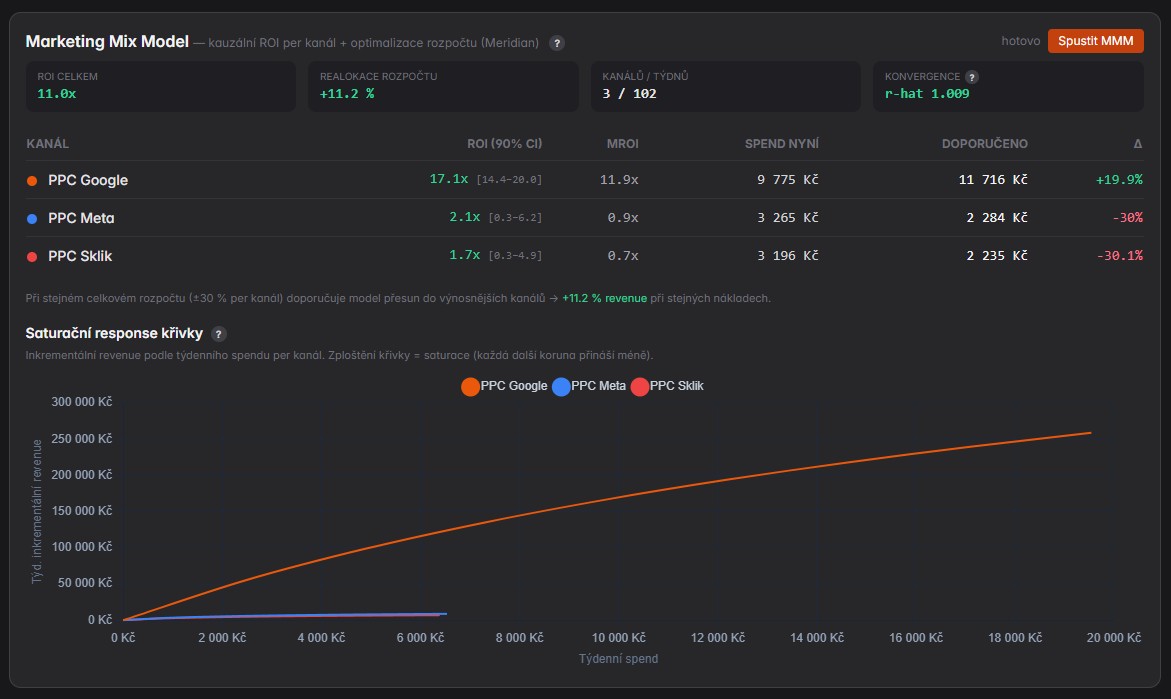Image resolution: width=1171 pixels, height=699 pixels.
Task: Click the blue dot beside PPC Meta row
Action: point(32,219)
